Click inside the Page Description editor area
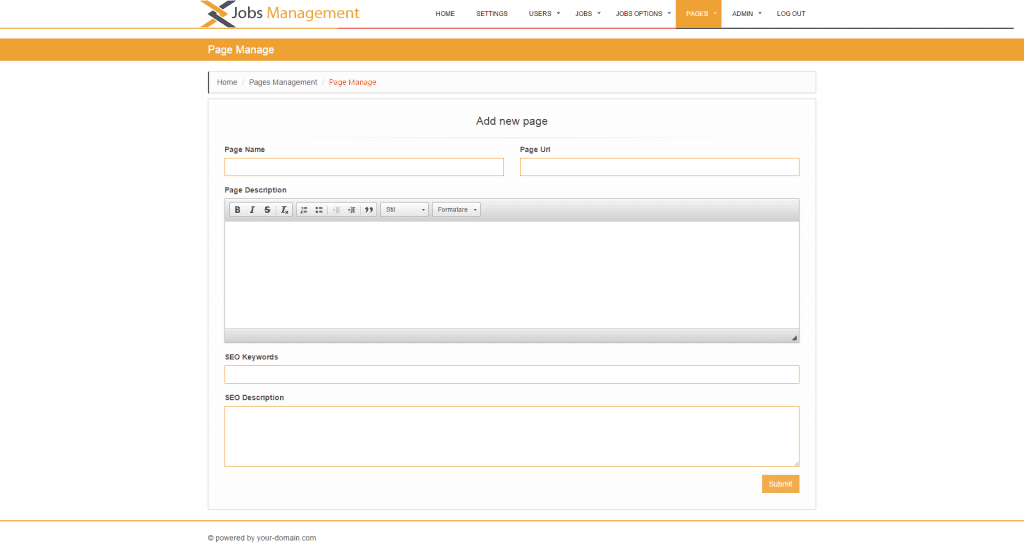The width and height of the screenshot is (1024, 549). click(x=511, y=275)
